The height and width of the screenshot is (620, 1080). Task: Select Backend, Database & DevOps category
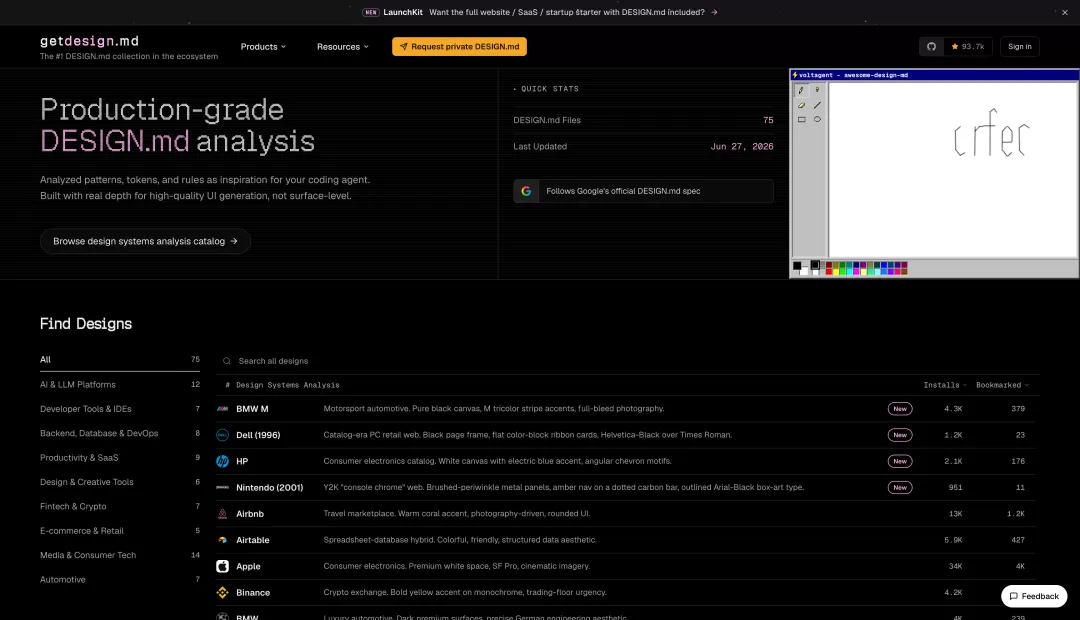pos(120,433)
